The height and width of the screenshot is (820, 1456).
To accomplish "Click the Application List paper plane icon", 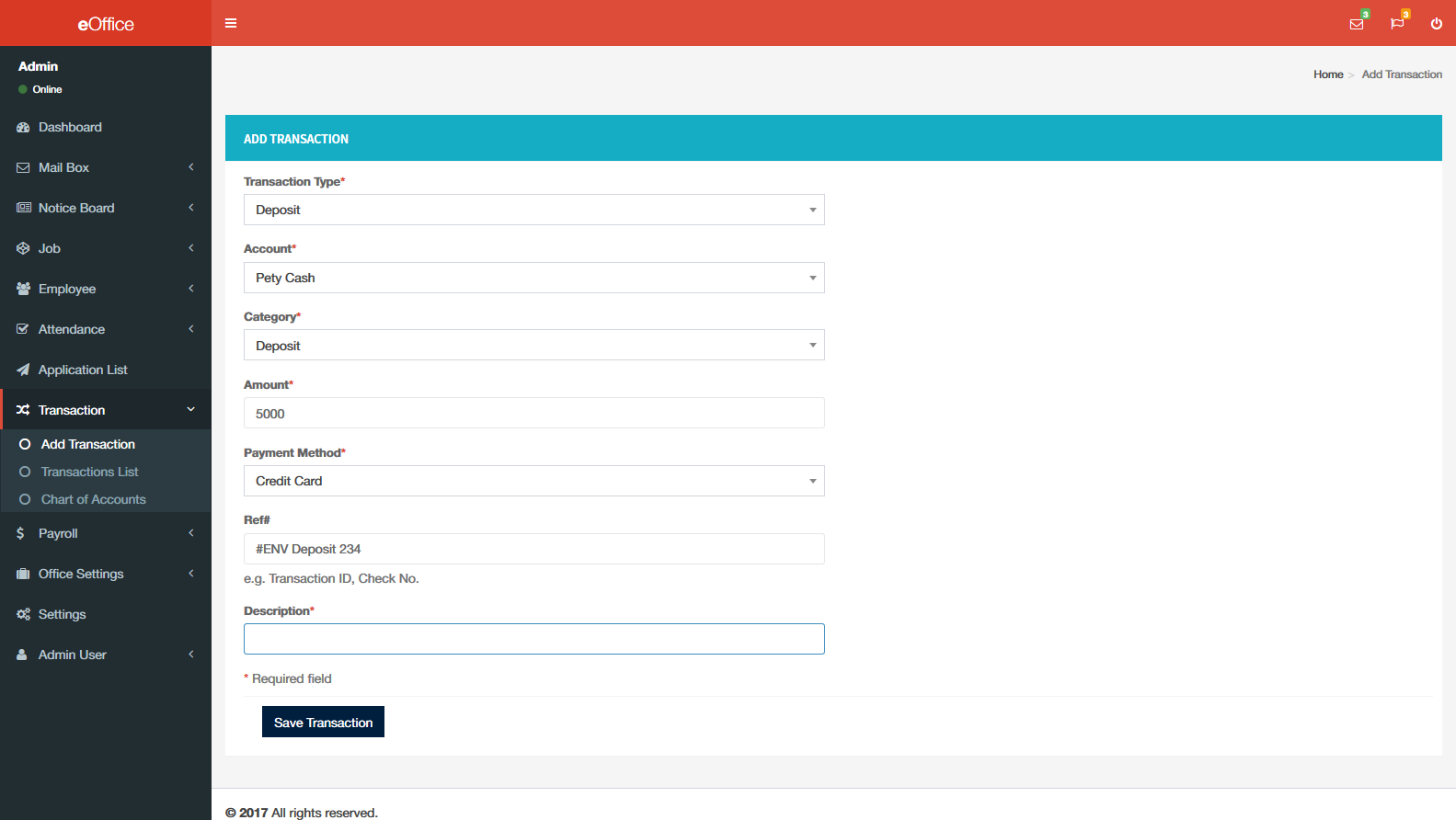I will 23,370.
